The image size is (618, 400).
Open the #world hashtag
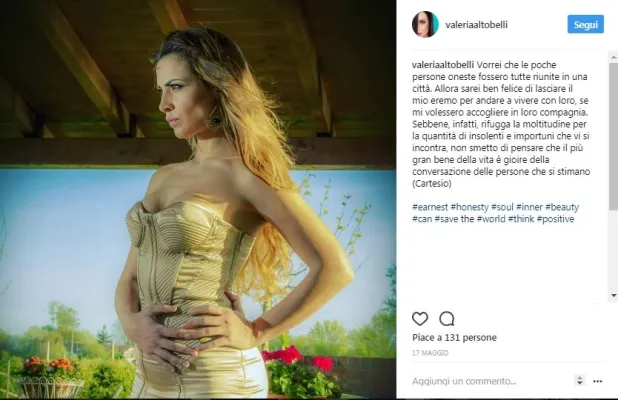491,219
